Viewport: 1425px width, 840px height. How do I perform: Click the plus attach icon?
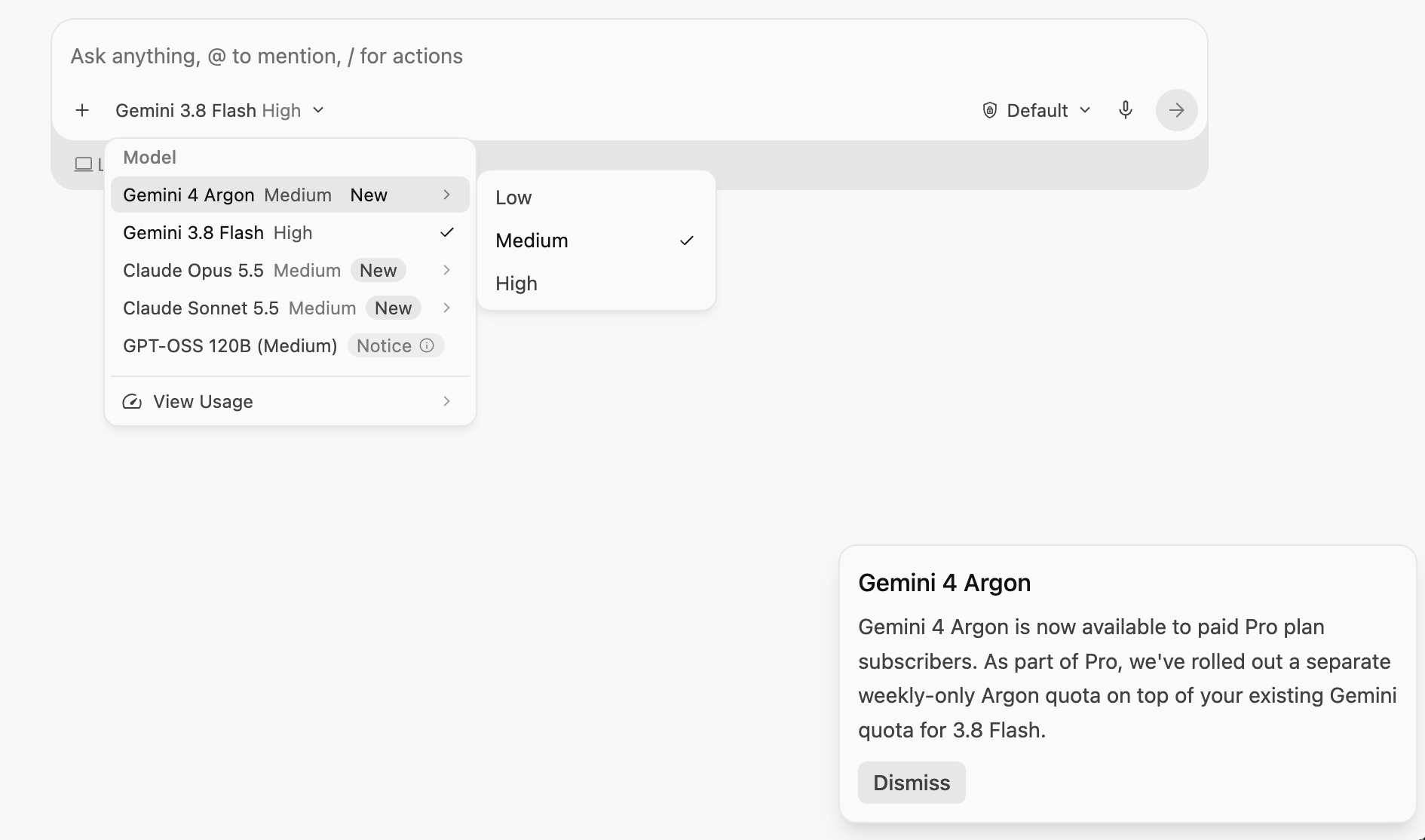click(x=82, y=111)
